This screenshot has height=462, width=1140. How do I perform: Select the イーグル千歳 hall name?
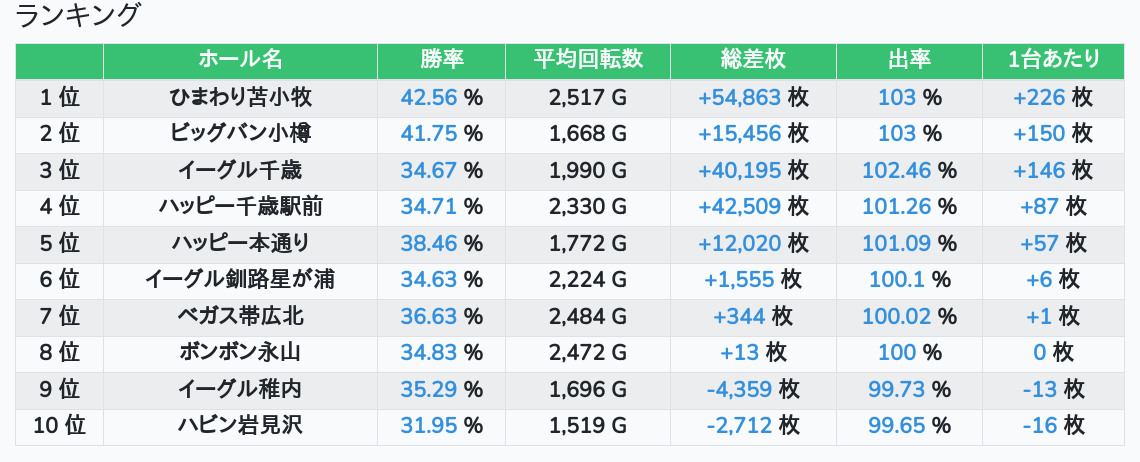tap(240, 170)
